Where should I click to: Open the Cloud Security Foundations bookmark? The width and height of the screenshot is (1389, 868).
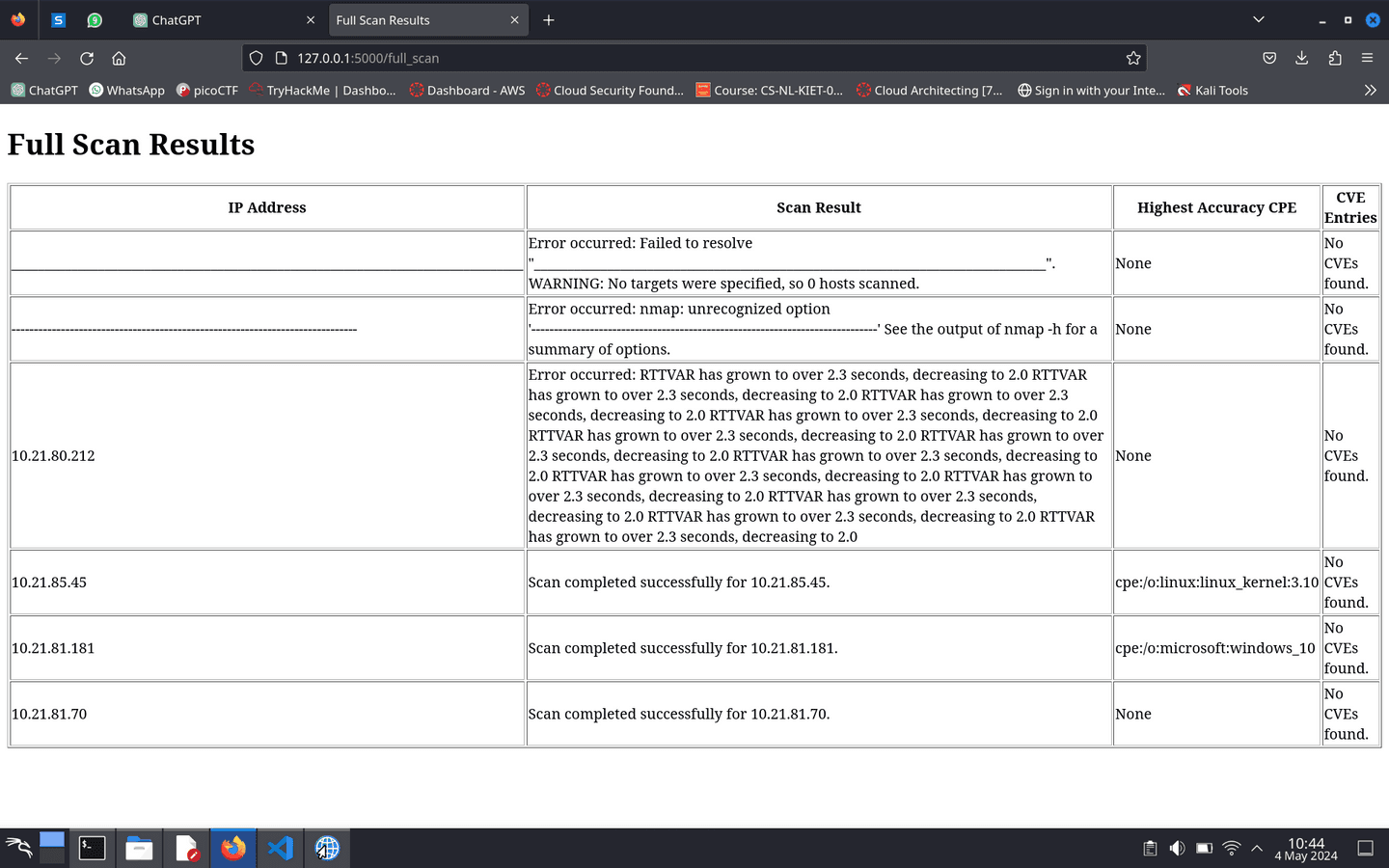coord(610,90)
